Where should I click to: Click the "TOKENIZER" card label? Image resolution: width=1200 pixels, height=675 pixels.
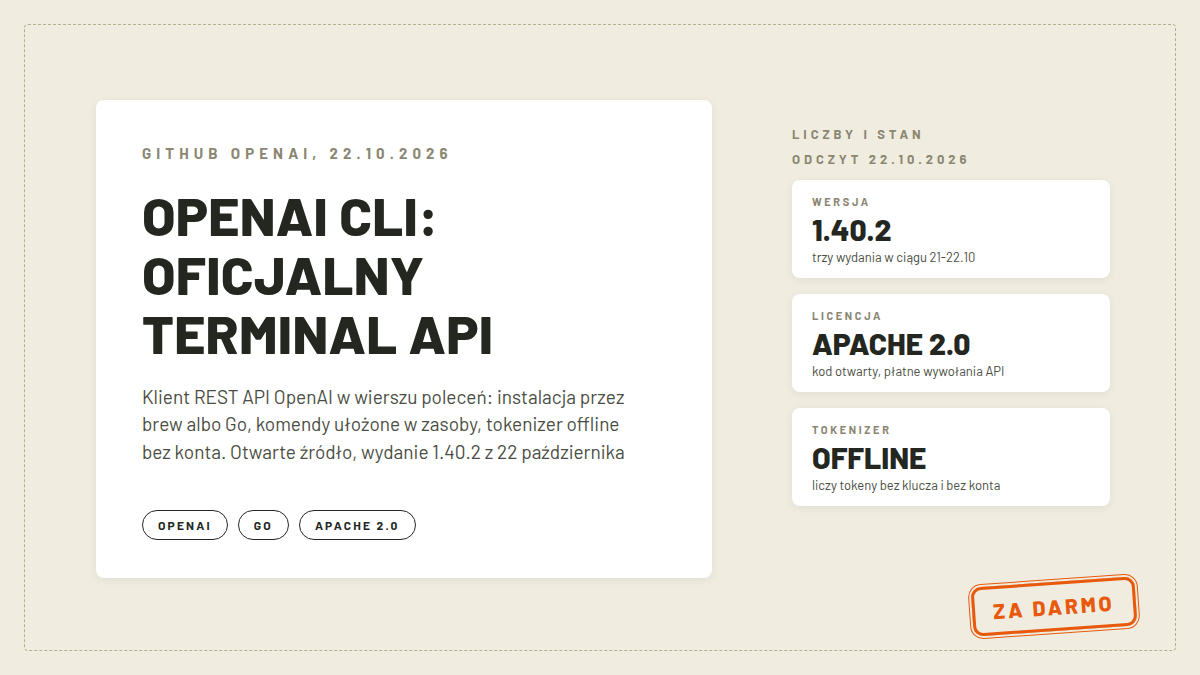pos(851,430)
